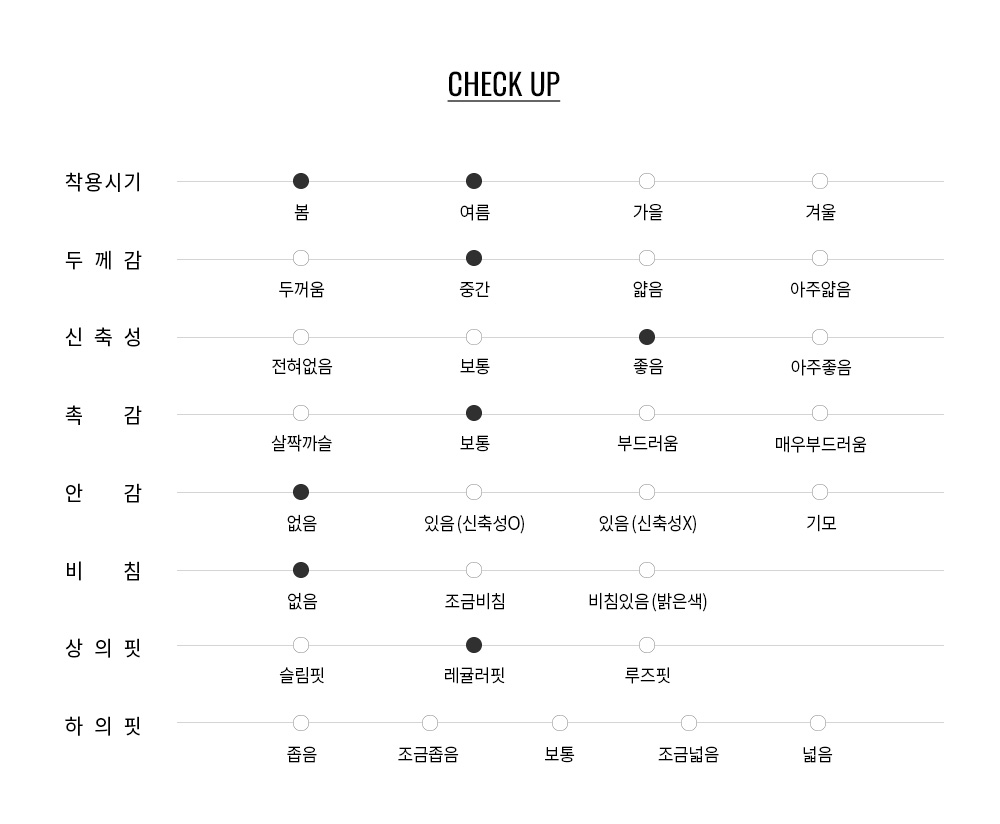Choose 조금넓음 bottom fit option
The image size is (1000, 824).
click(689, 723)
